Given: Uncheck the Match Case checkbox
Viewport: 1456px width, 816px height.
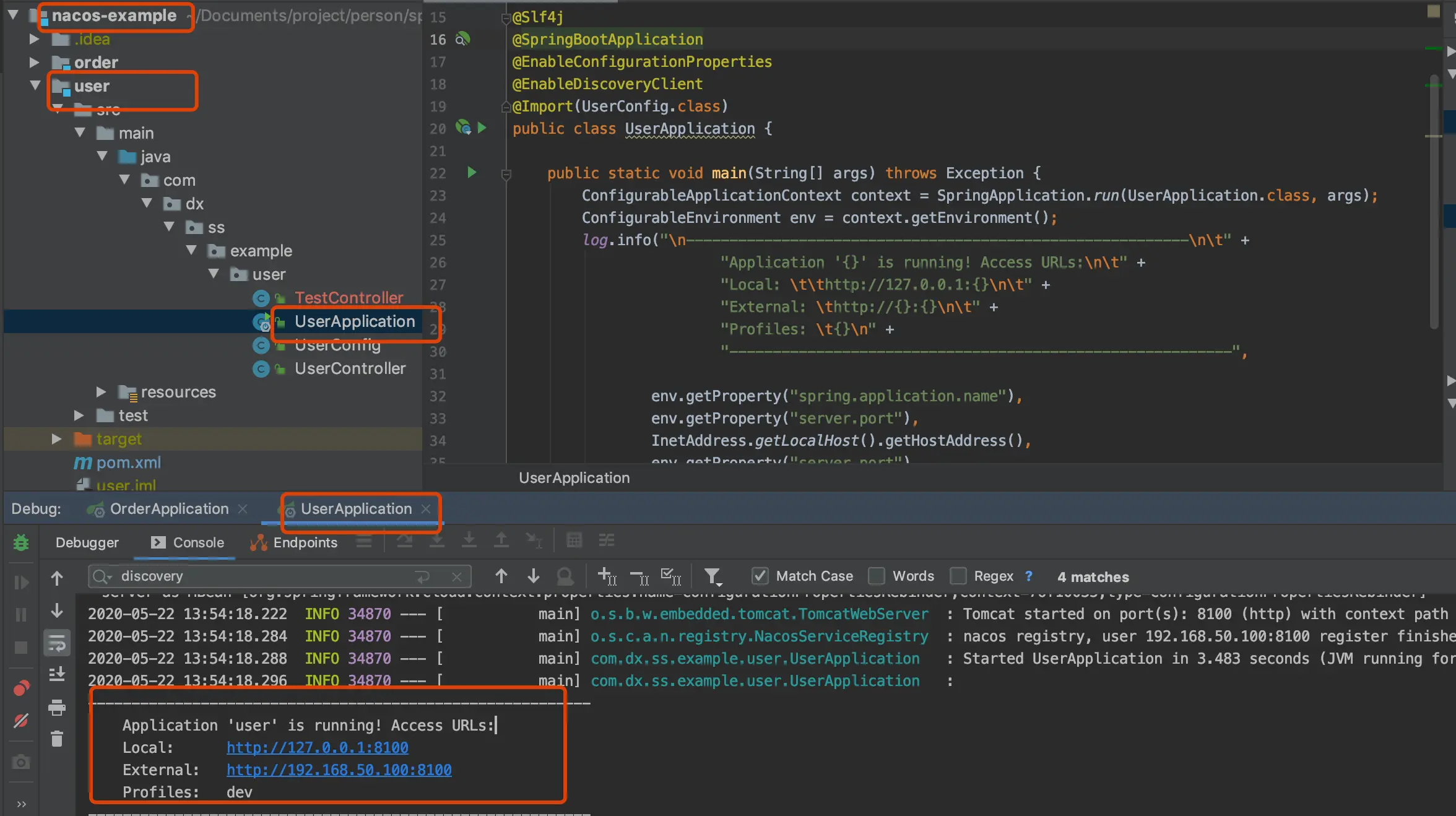Looking at the screenshot, I should pyautogui.click(x=760, y=576).
